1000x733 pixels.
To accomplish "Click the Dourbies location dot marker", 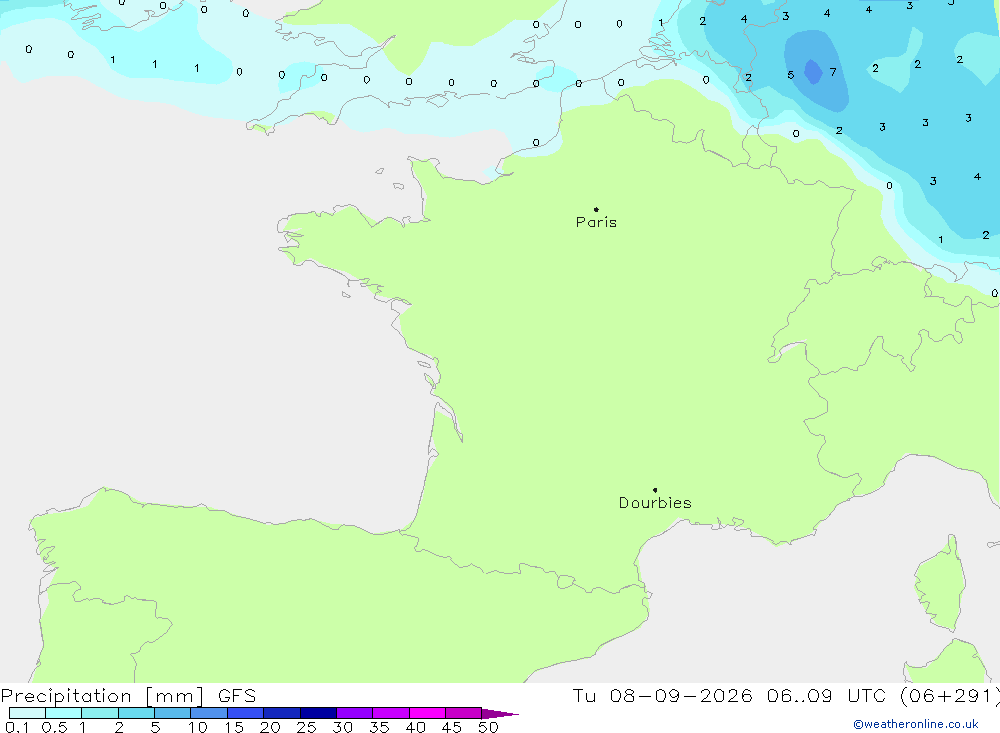I will (x=655, y=490).
